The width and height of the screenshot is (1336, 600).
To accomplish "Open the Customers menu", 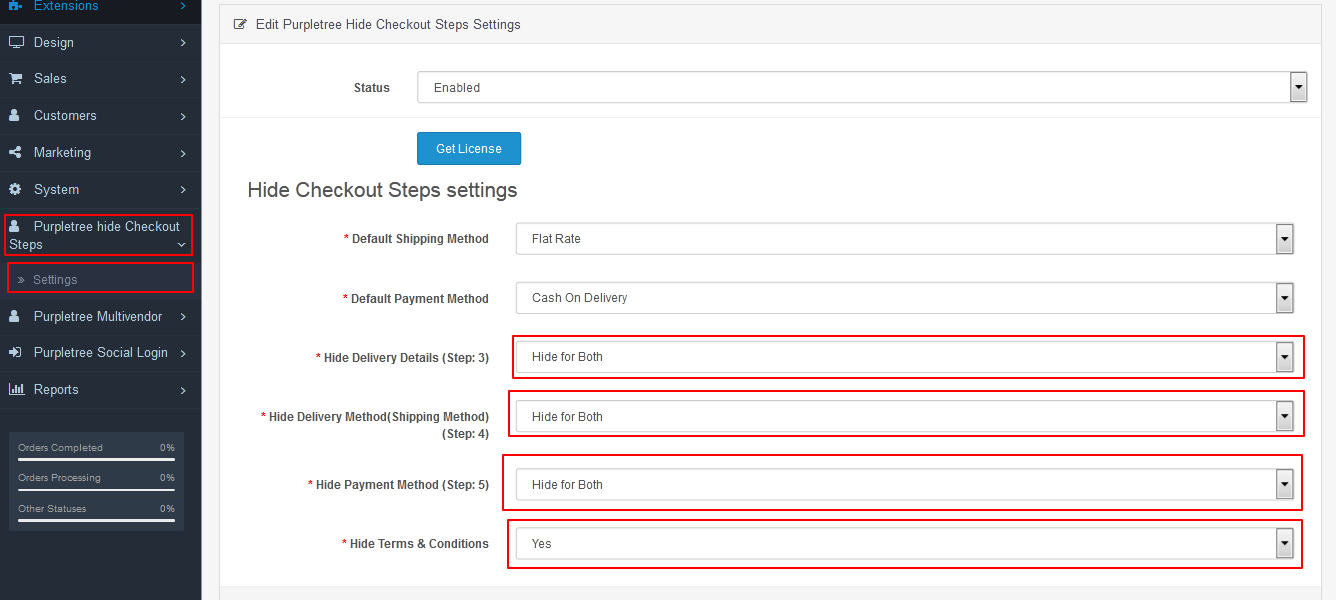I will click(100, 116).
